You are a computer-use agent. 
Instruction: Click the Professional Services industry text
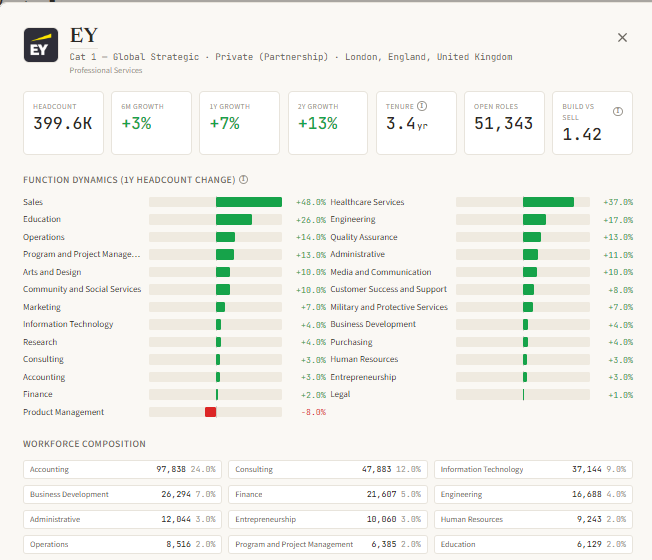tap(106, 70)
